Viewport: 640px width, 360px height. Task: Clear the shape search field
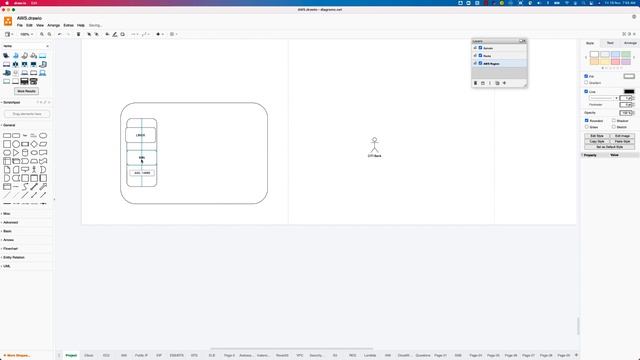[x=47, y=46]
